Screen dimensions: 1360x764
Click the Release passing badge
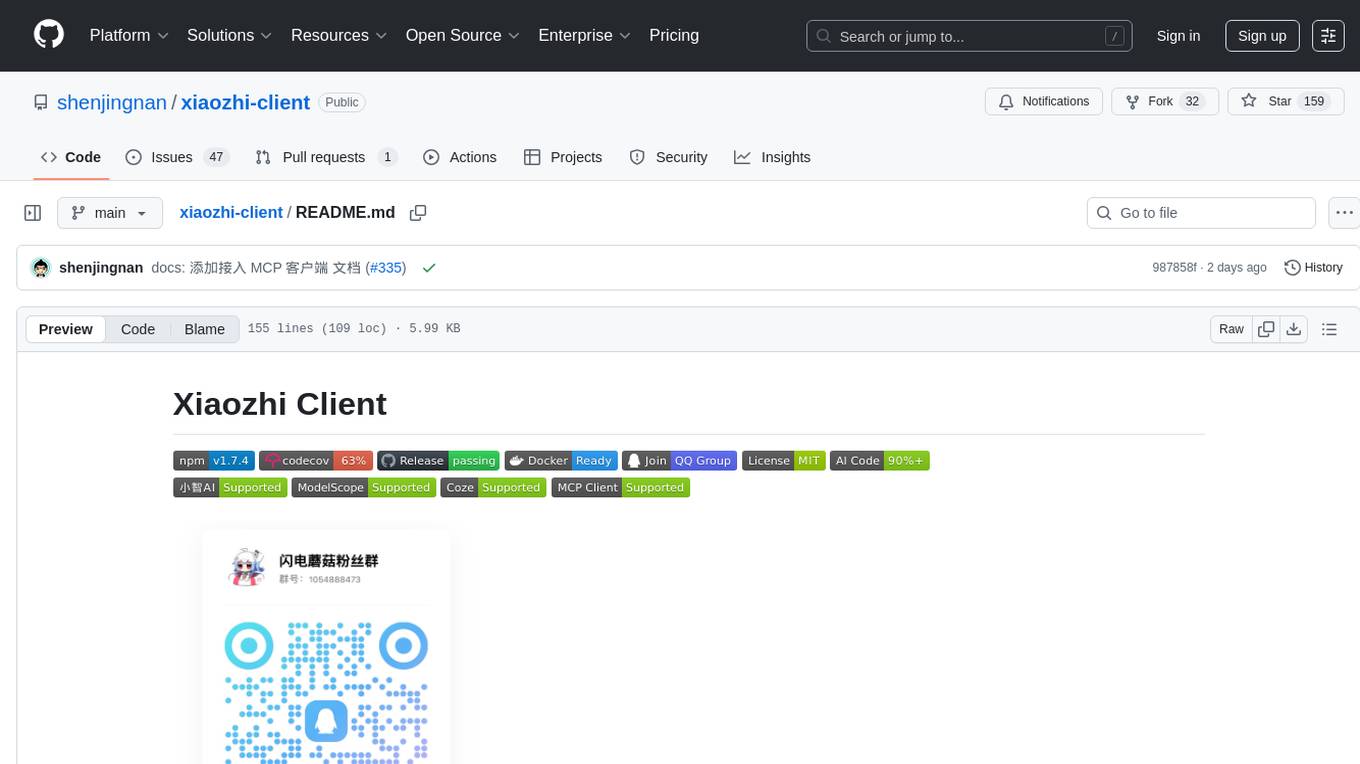(x=438, y=461)
